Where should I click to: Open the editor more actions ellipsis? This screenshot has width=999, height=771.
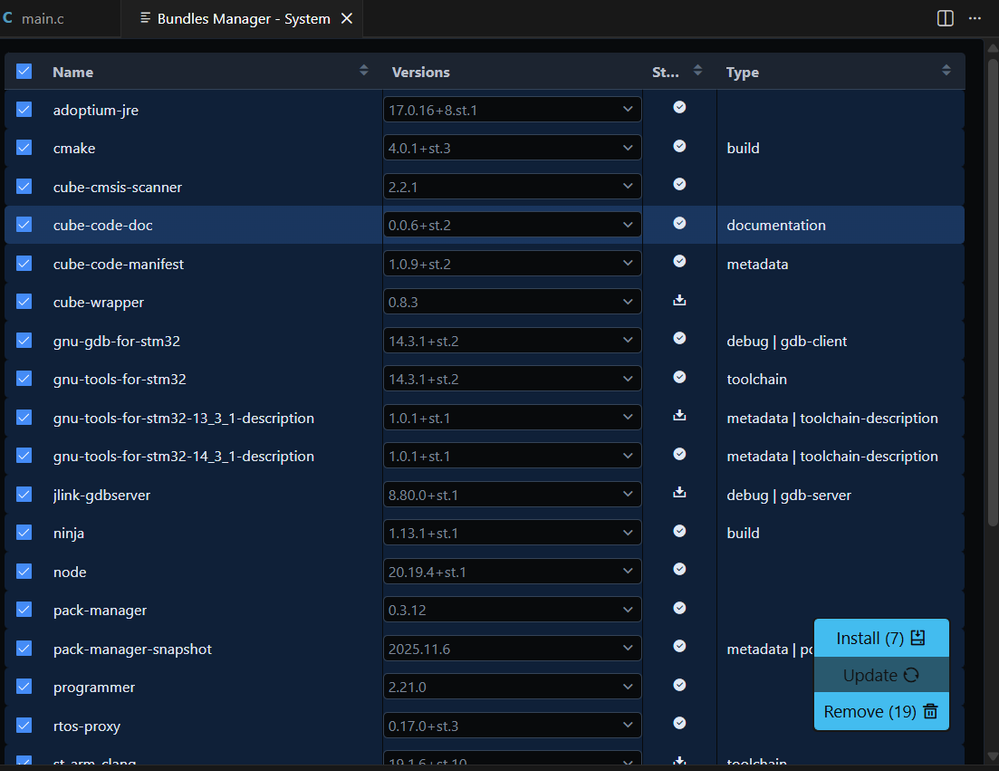coord(975,18)
